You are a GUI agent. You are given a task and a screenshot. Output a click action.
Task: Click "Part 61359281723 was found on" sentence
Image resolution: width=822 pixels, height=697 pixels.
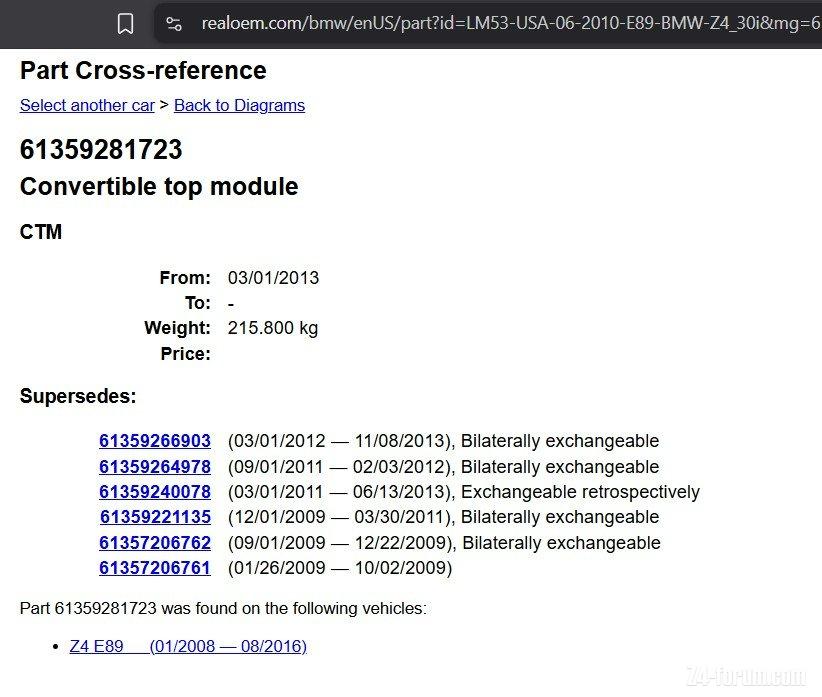pos(223,608)
